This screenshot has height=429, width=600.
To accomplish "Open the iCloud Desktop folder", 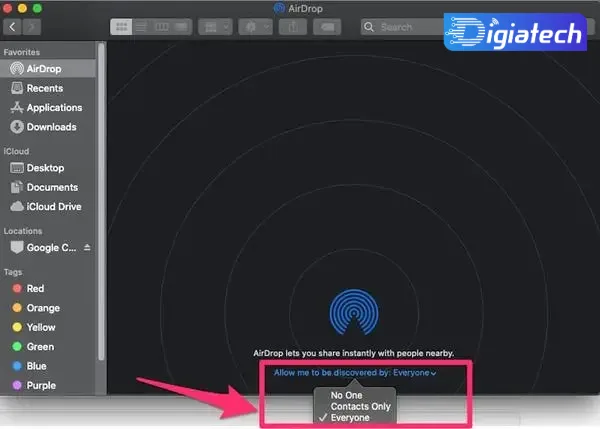I will click(47, 168).
